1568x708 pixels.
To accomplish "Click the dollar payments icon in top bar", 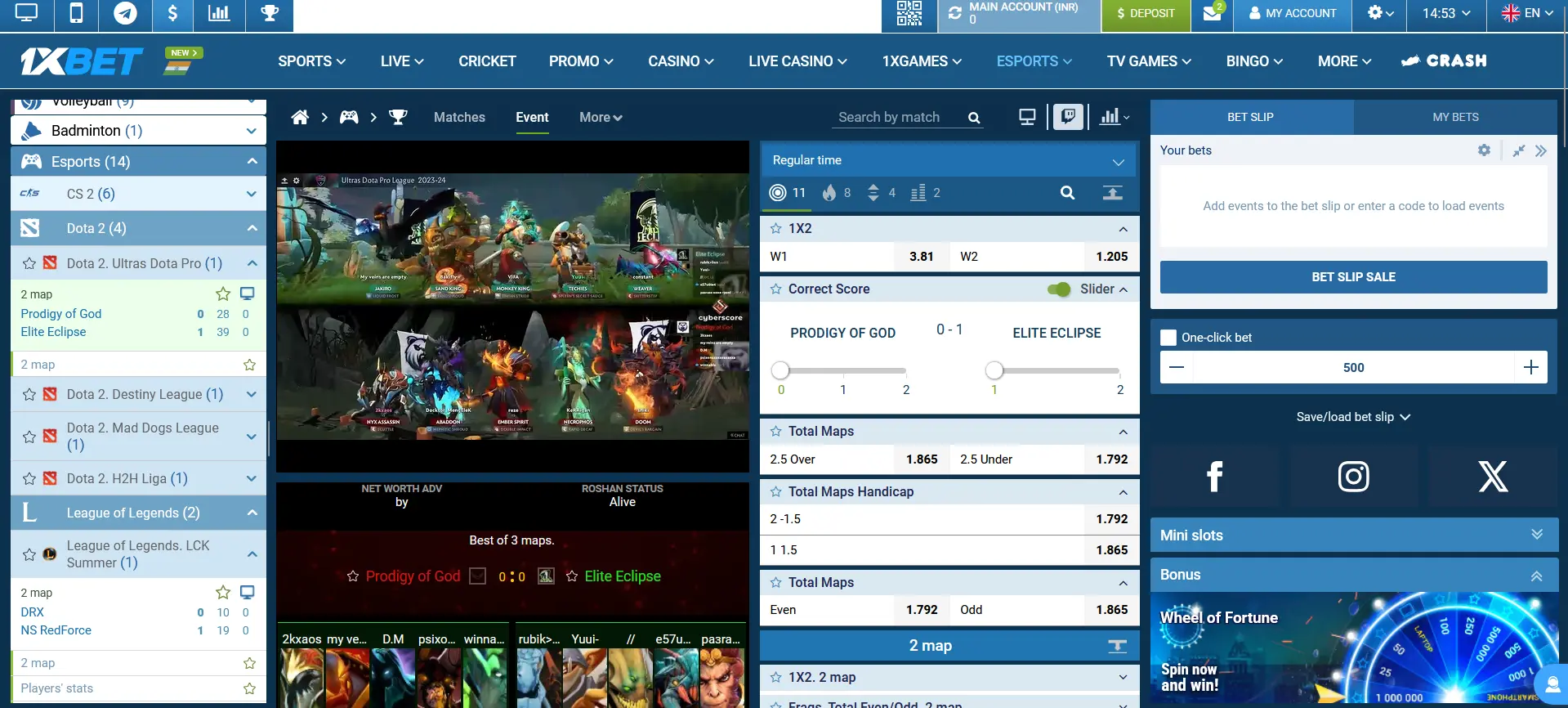I will click(172, 13).
